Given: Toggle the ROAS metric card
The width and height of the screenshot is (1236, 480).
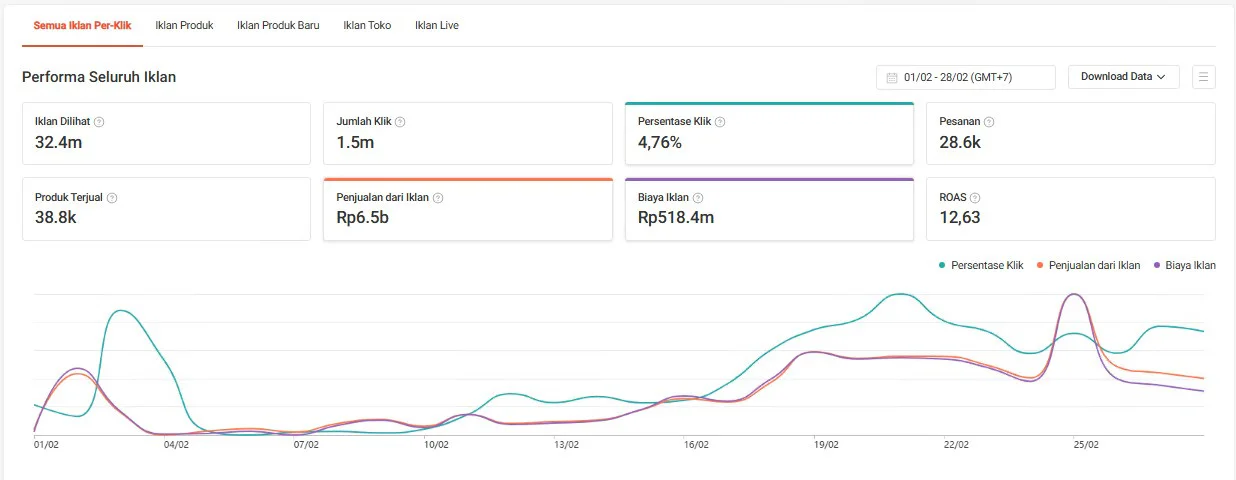Looking at the screenshot, I should 1071,209.
